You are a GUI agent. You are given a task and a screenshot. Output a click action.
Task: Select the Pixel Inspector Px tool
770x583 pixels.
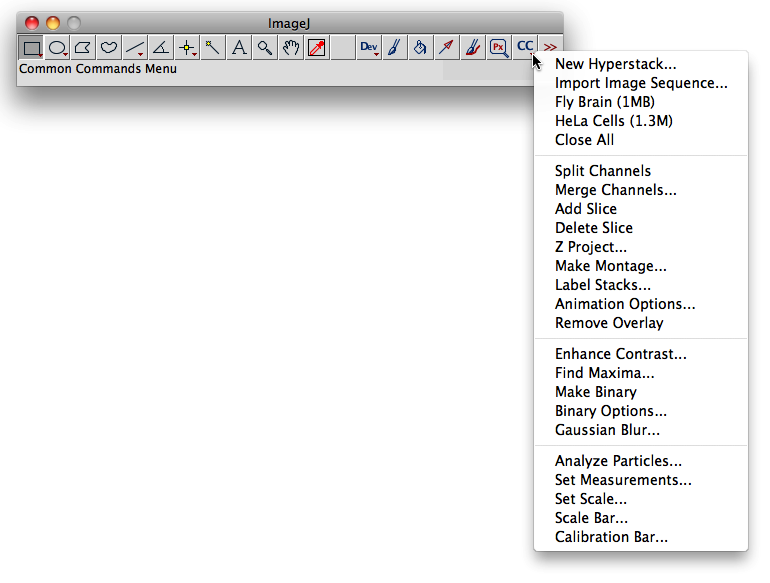pos(499,48)
